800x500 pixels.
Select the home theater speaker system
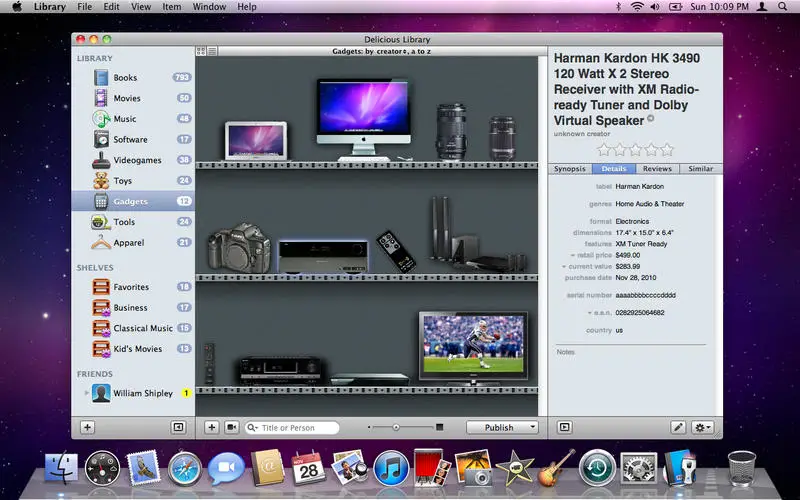(478, 236)
